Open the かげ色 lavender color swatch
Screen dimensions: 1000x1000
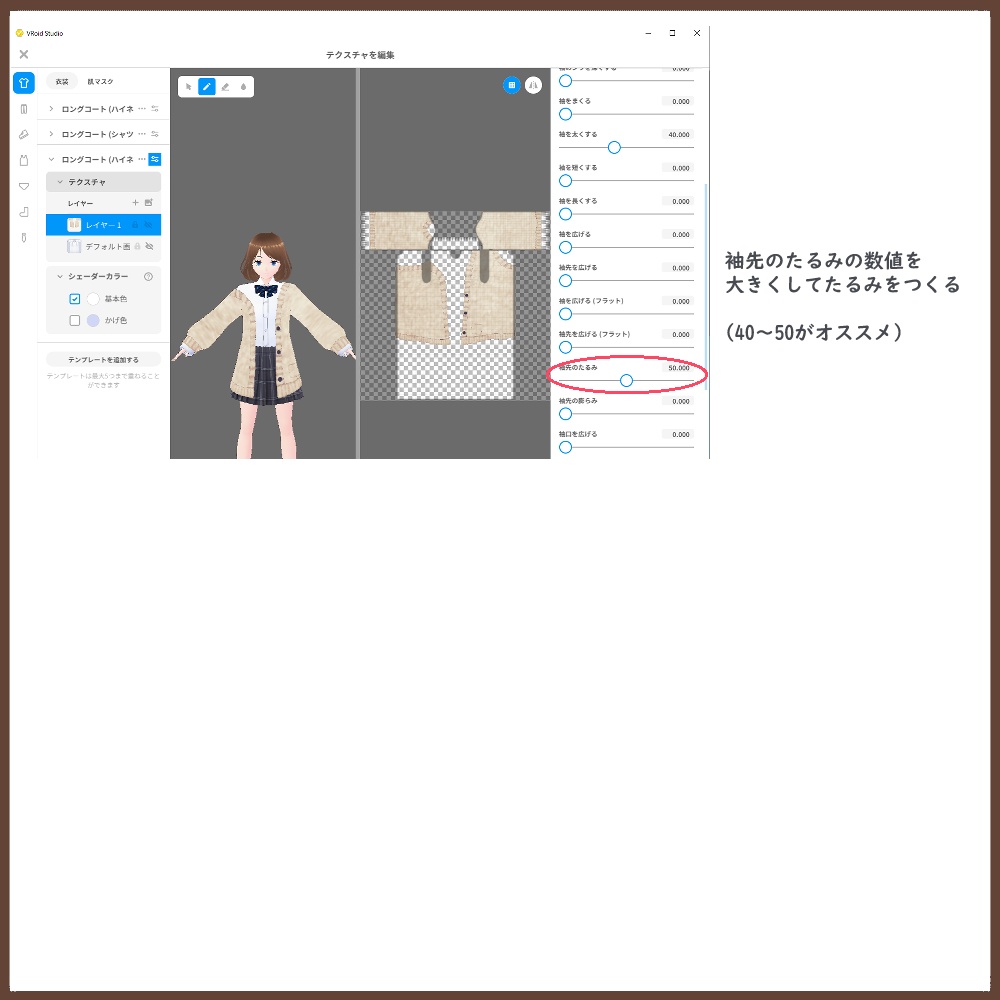(x=93, y=320)
